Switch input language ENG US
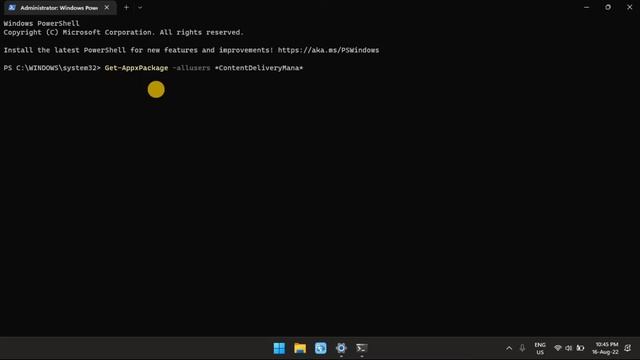Screen dimensions: 640x360 [540, 349]
